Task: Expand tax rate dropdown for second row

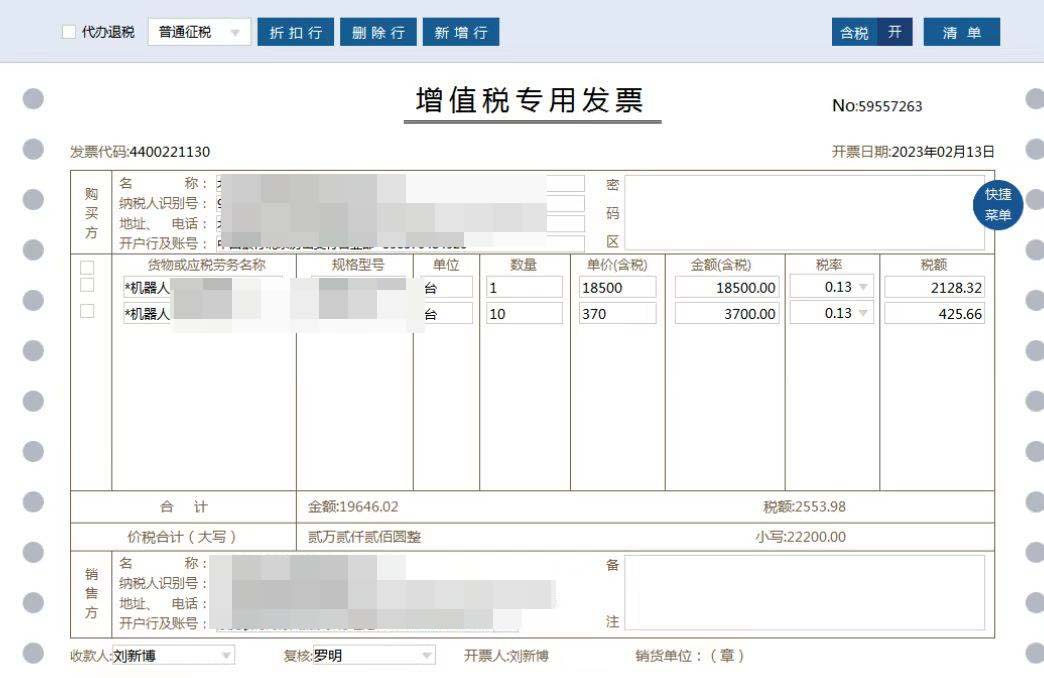Action: (x=863, y=314)
